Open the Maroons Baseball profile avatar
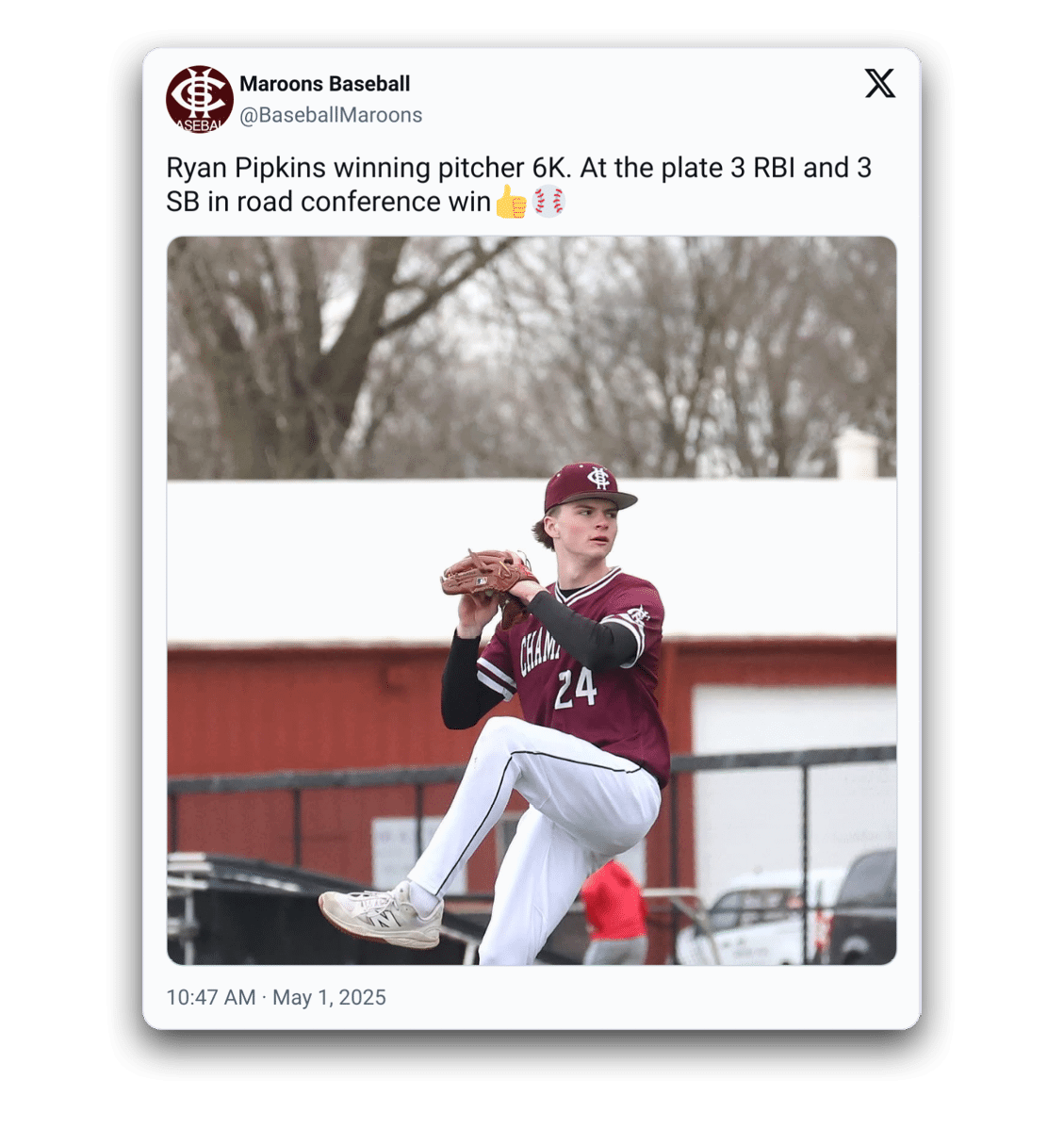This screenshot has height=1145, width=1064. 200,99
